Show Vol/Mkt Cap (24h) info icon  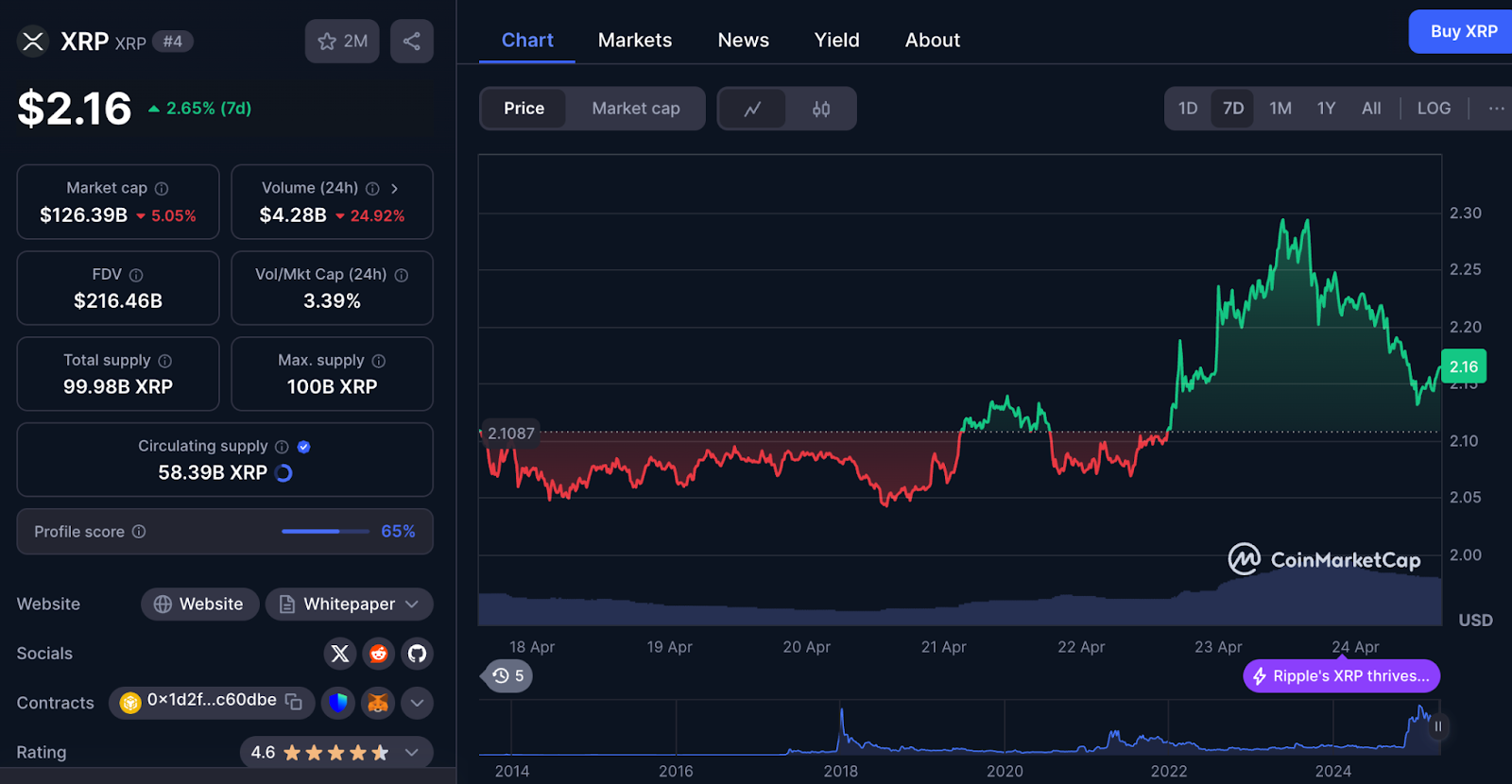click(402, 275)
